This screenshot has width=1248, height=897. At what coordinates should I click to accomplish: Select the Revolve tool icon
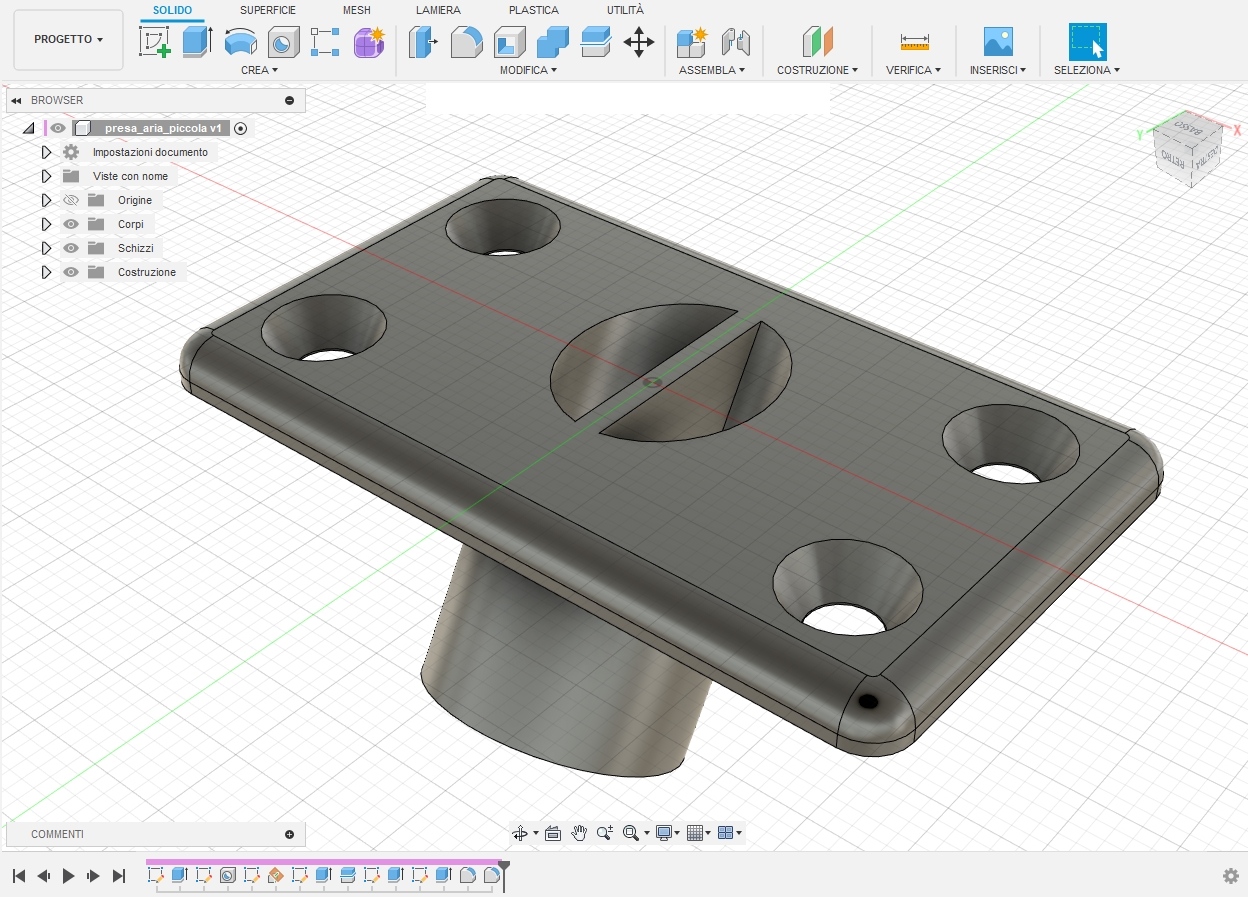coord(240,42)
